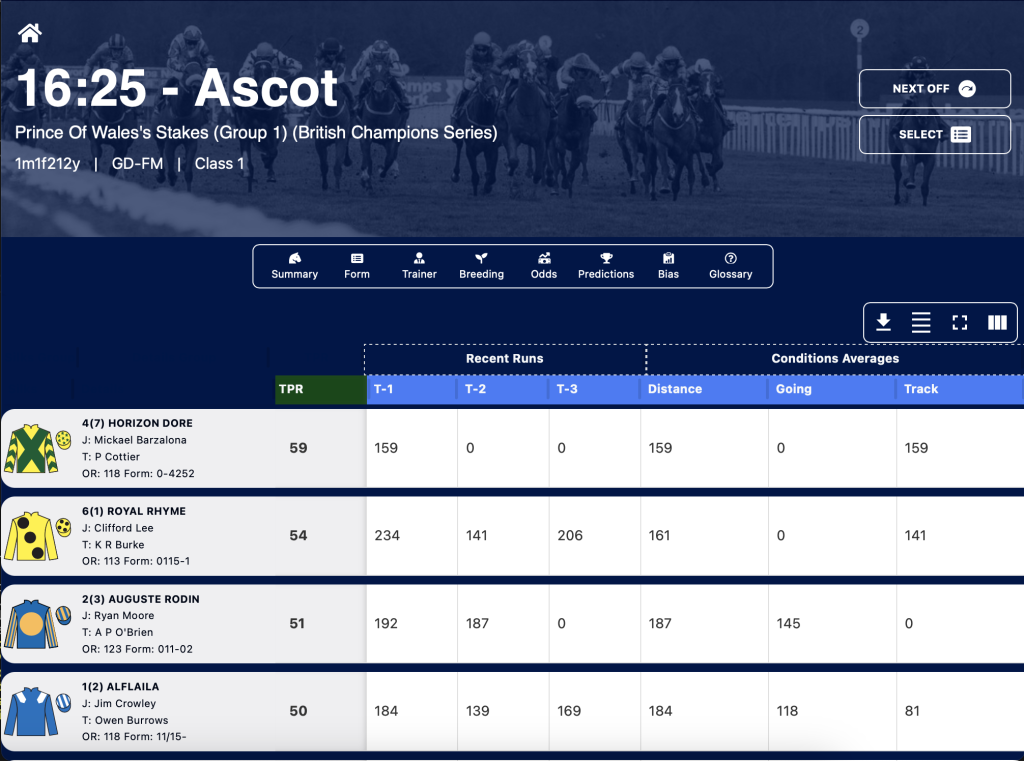Toggle row density lines icon
The width and height of the screenshot is (1024, 761).
[921, 322]
